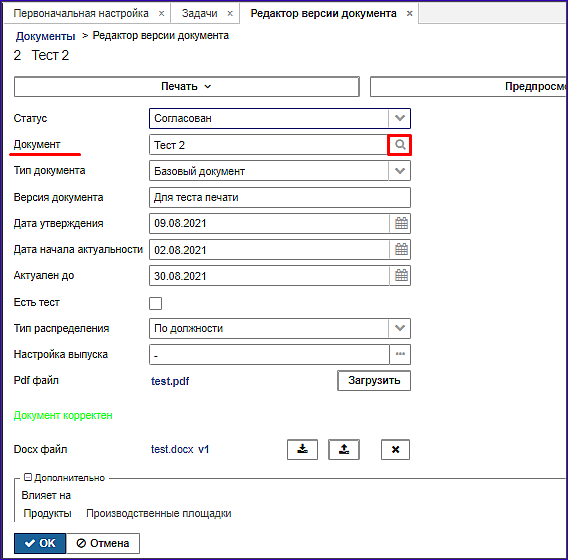
Task: Close the Задачи tab
Action: pyautogui.click(x=230, y=13)
